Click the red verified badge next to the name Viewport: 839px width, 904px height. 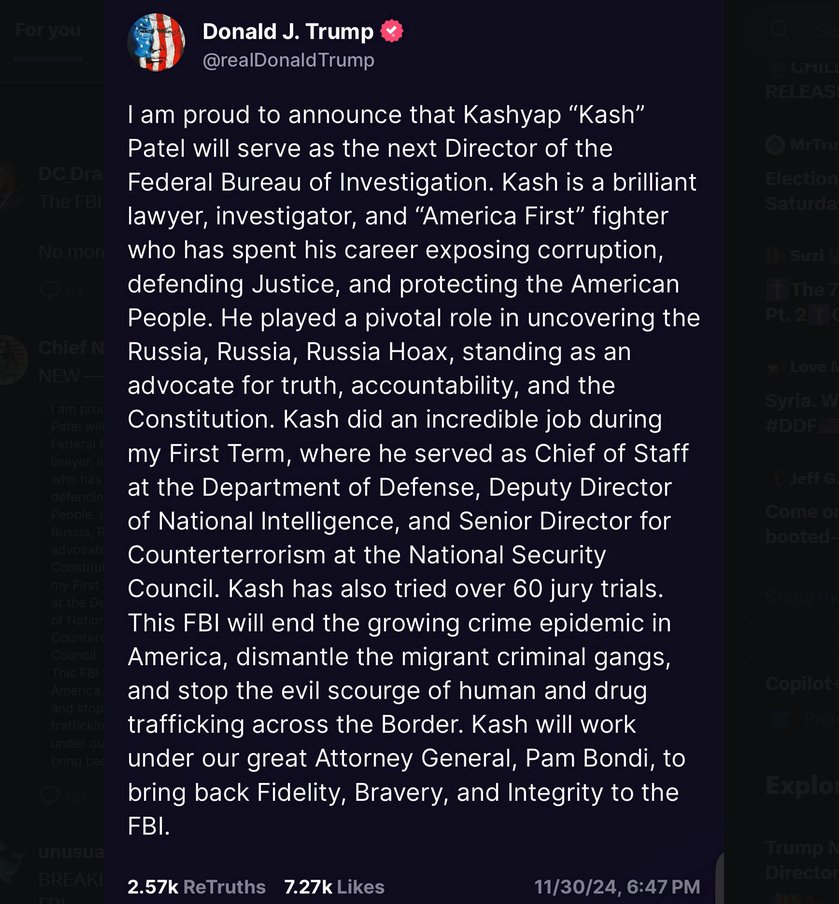pyautogui.click(x=392, y=31)
